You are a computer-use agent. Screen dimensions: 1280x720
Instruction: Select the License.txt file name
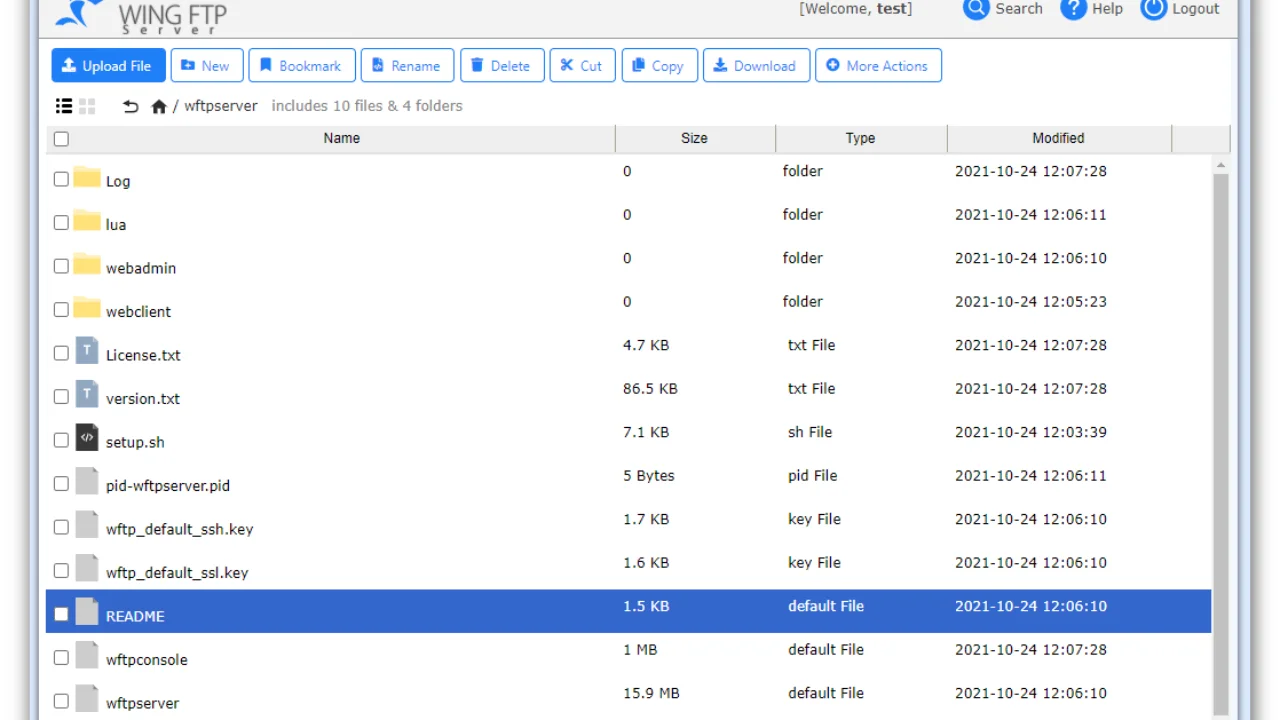[143, 355]
